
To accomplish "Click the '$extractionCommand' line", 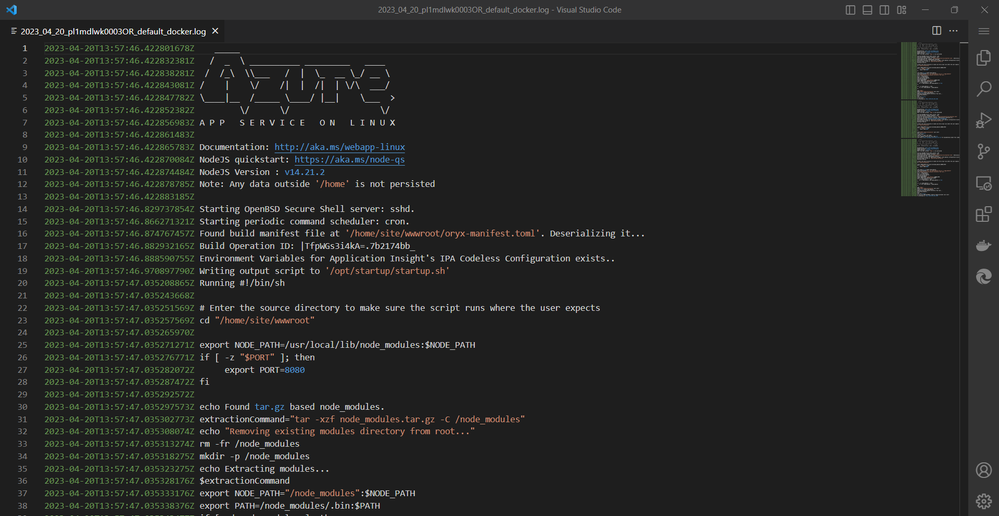I will (244, 481).
